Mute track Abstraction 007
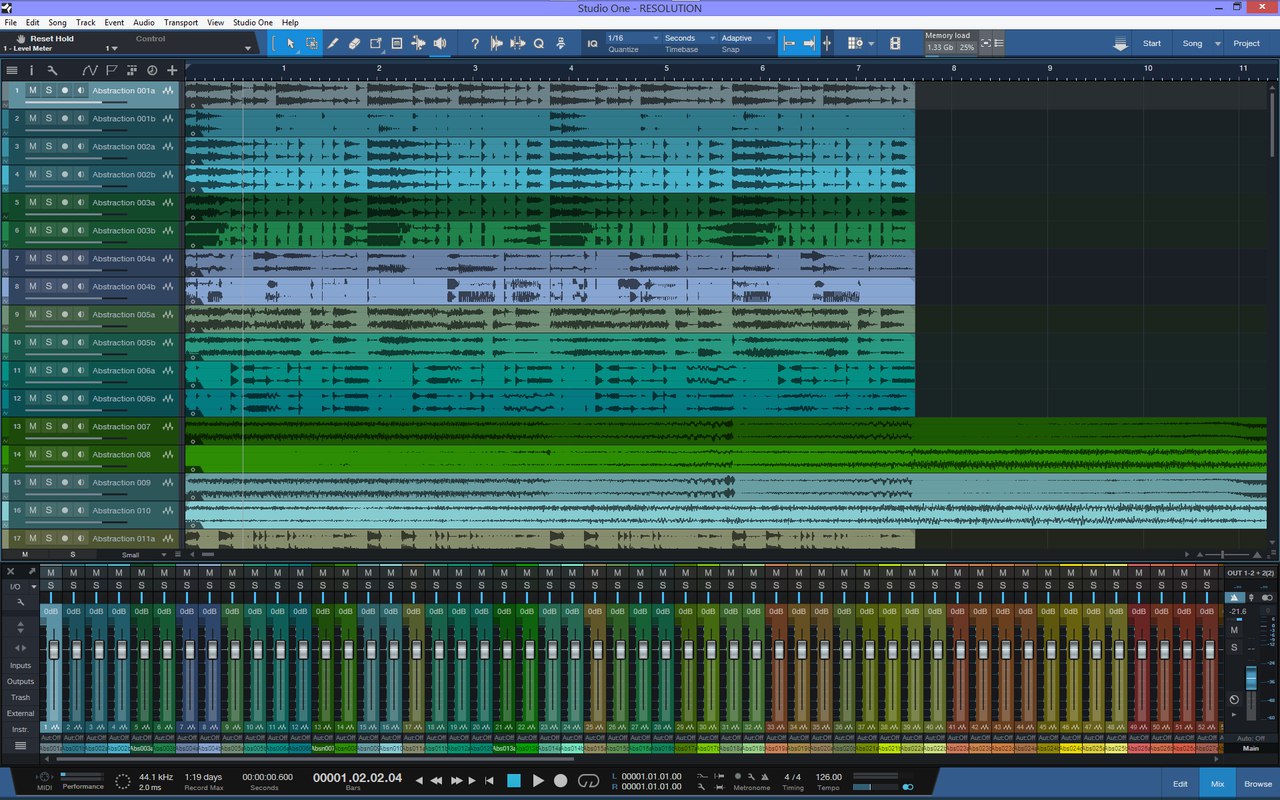This screenshot has width=1280, height=800. tap(32, 426)
